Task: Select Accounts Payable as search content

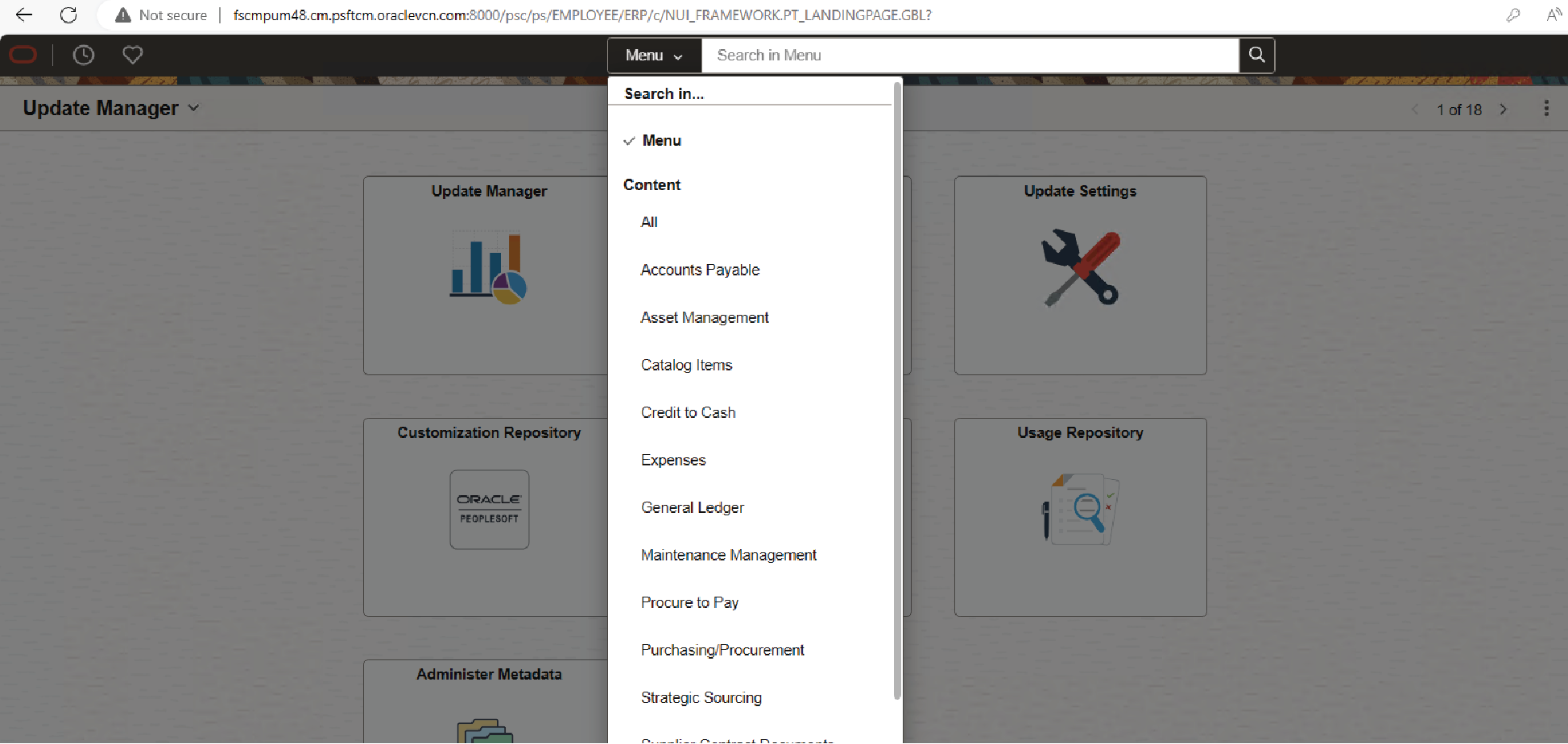Action: click(700, 270)
